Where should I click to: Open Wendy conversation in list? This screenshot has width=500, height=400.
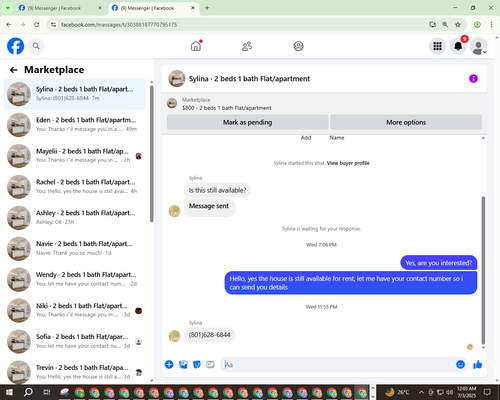(74, 279)
